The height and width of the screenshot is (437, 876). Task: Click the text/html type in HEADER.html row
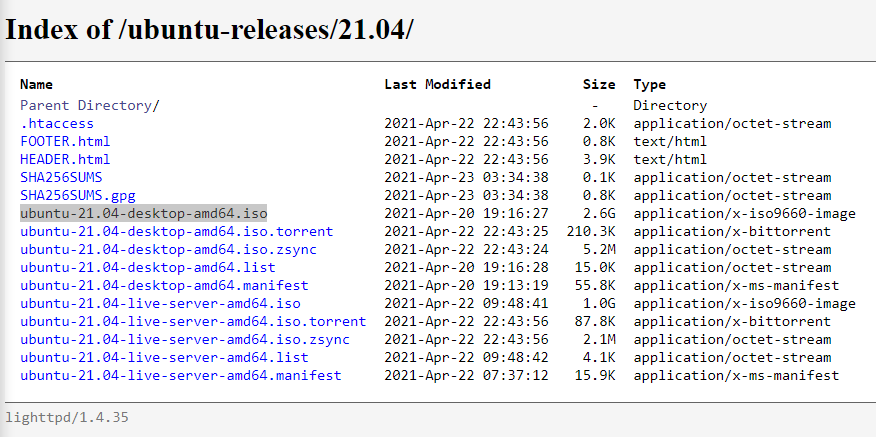point(670,159)
